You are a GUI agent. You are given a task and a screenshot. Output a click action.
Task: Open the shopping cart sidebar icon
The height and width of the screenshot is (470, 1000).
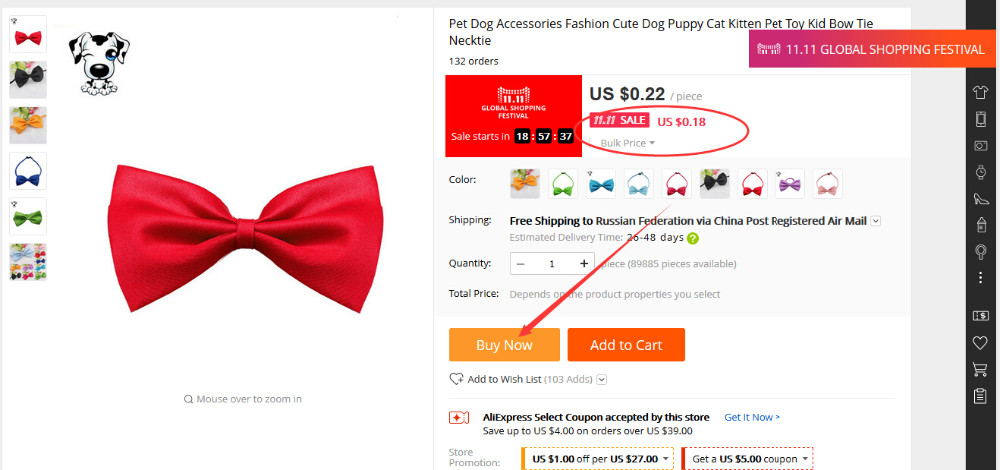tap(980, 370)
